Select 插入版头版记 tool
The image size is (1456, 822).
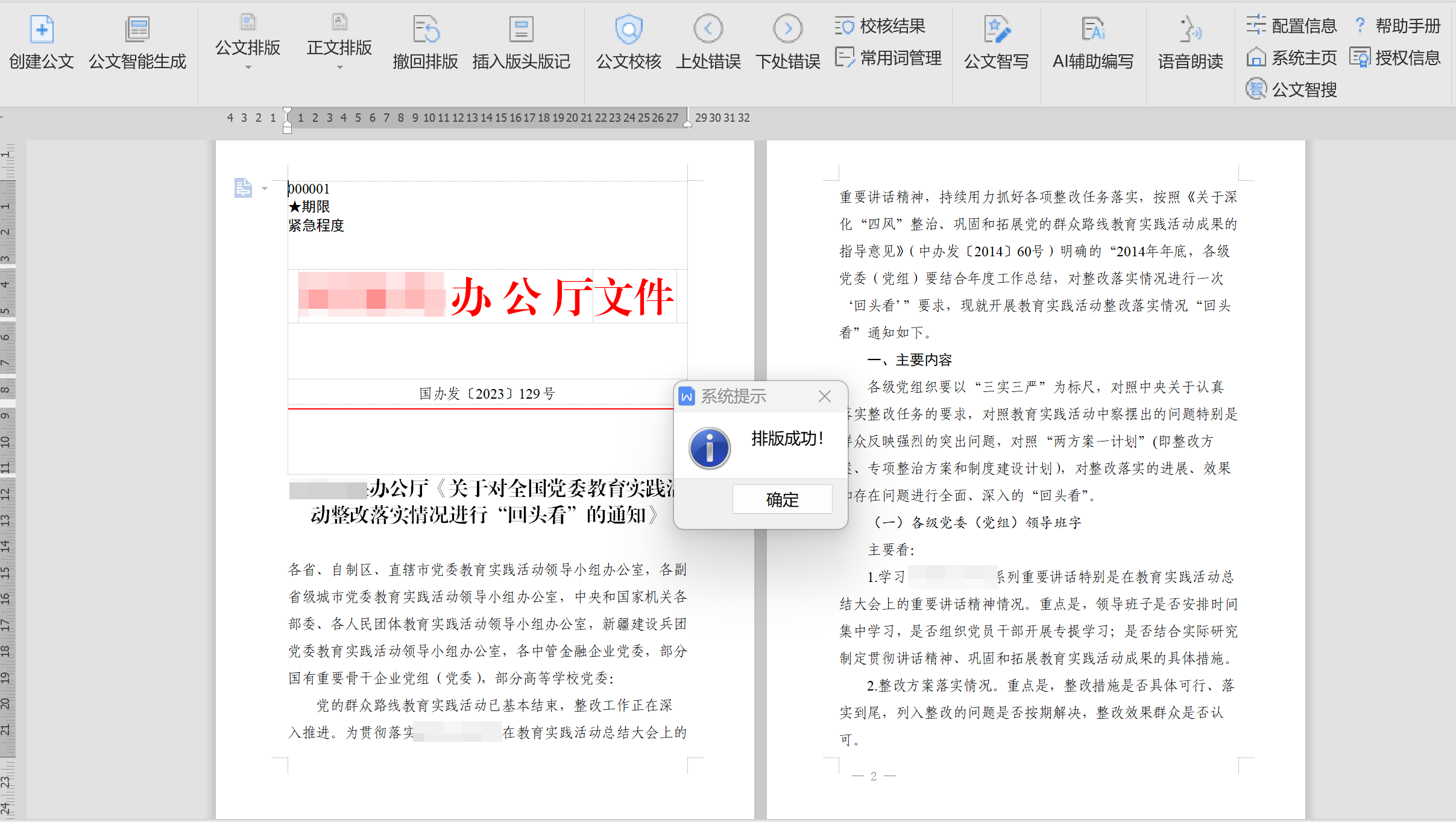pyautogui.click(x=521, y=30)
